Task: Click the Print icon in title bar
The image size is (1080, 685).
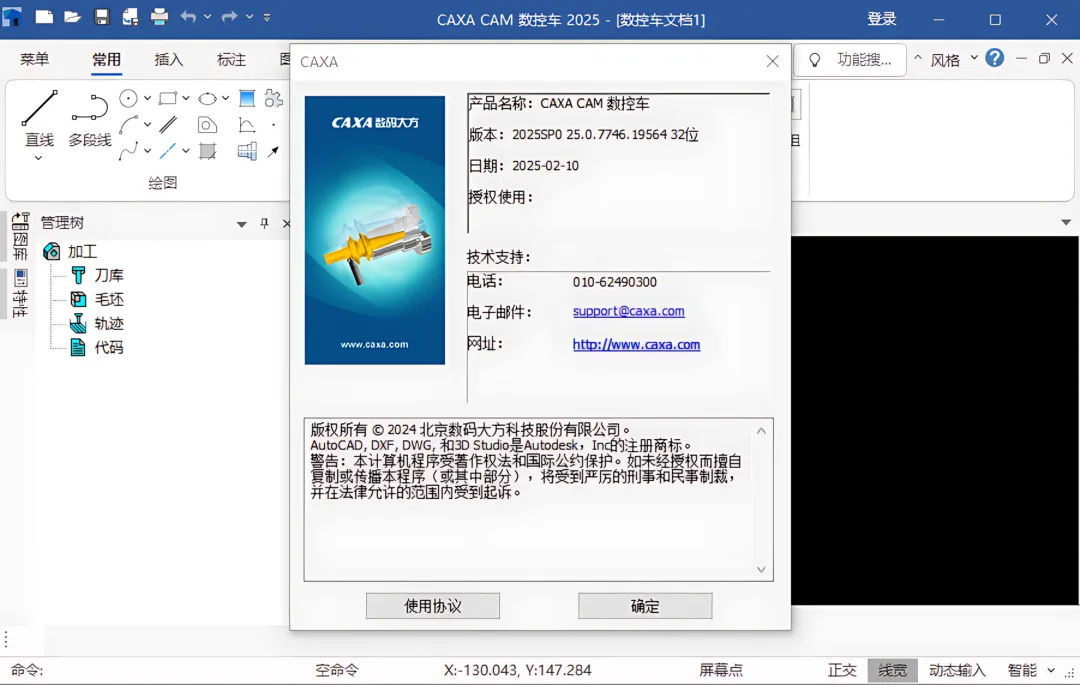Action: (x=159, y=17)
